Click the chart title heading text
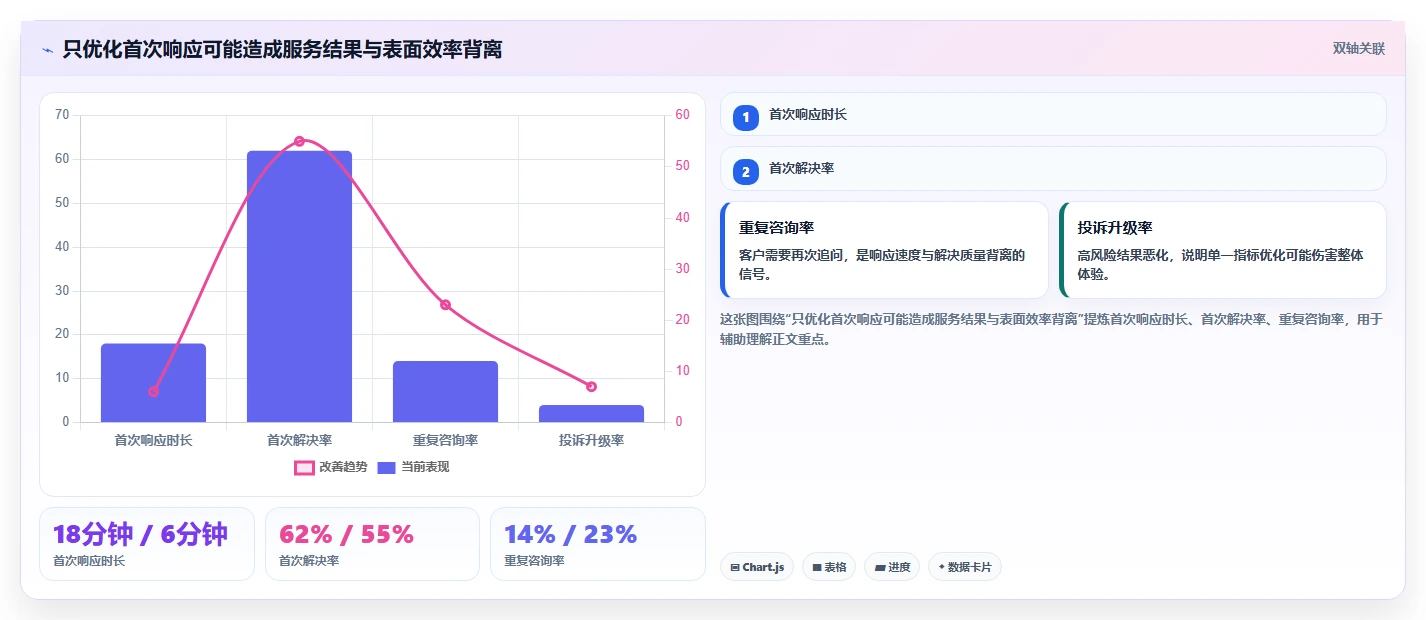 pyautogui.click(x=282, y=49)
